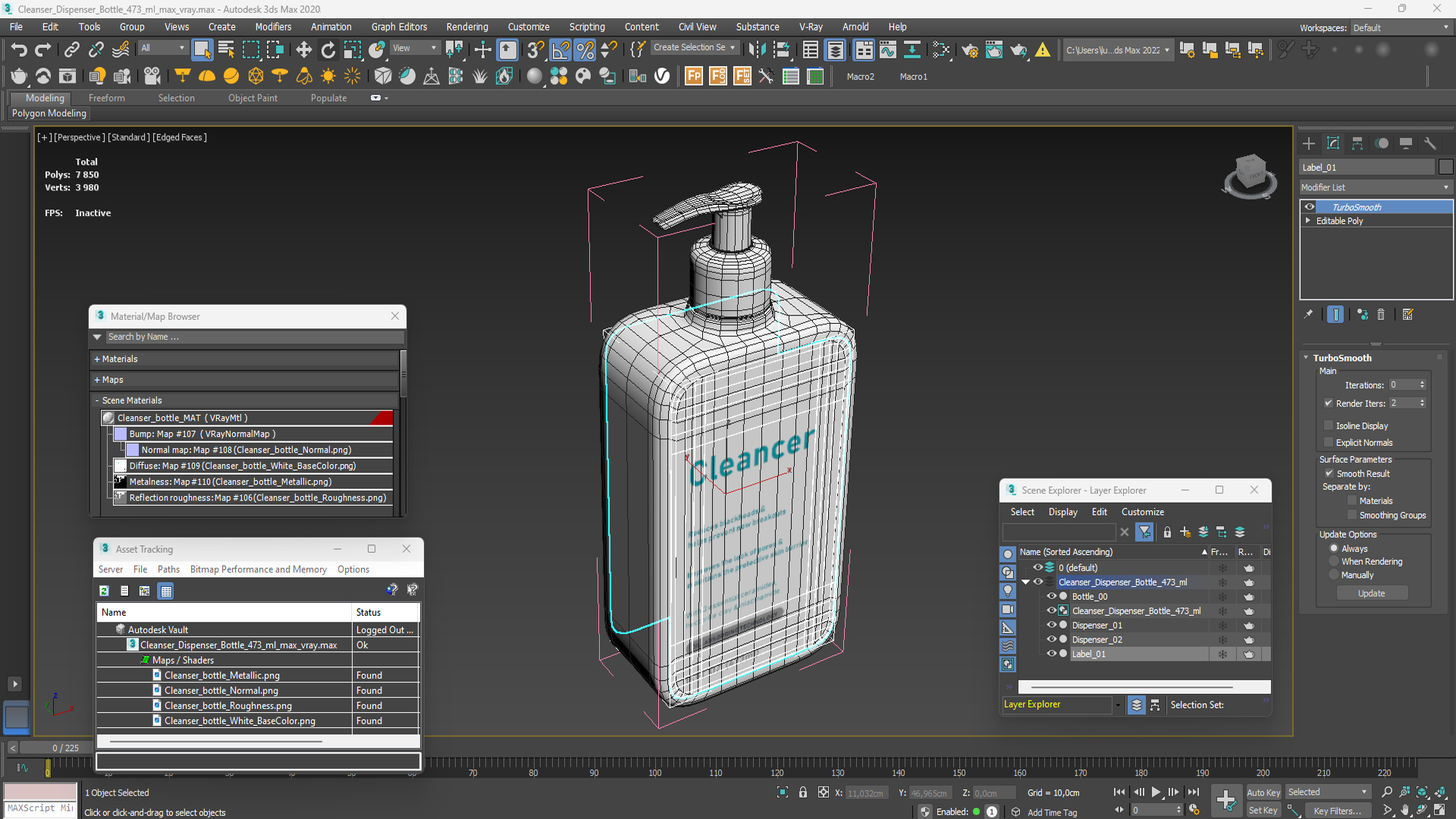Enable Separate by Smoothing Groups checkbox
The image size is (1456, 819).
(1352, 515)
